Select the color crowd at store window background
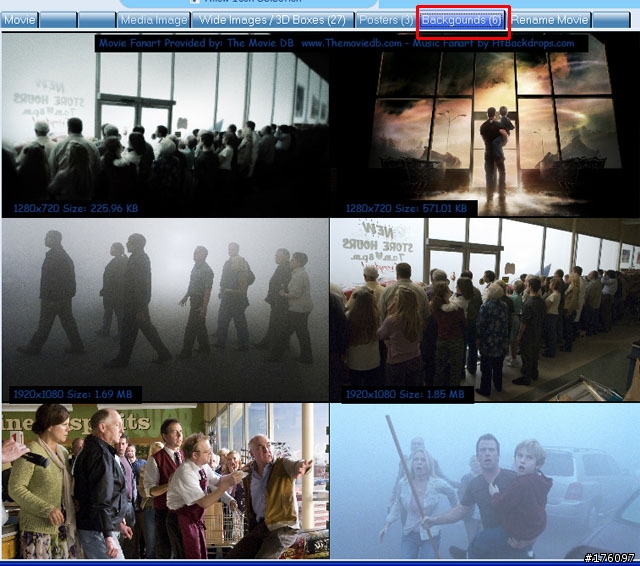Screen dimensions: 640x566 click(485, 310)
